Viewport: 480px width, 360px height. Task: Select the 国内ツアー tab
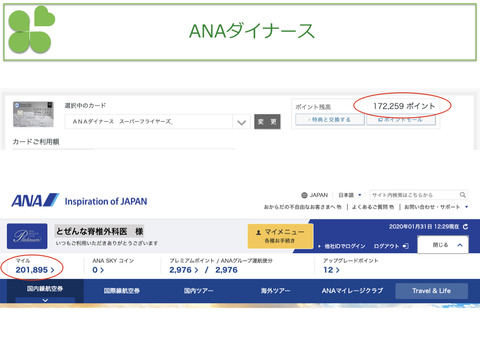click(x=198, y=291)
